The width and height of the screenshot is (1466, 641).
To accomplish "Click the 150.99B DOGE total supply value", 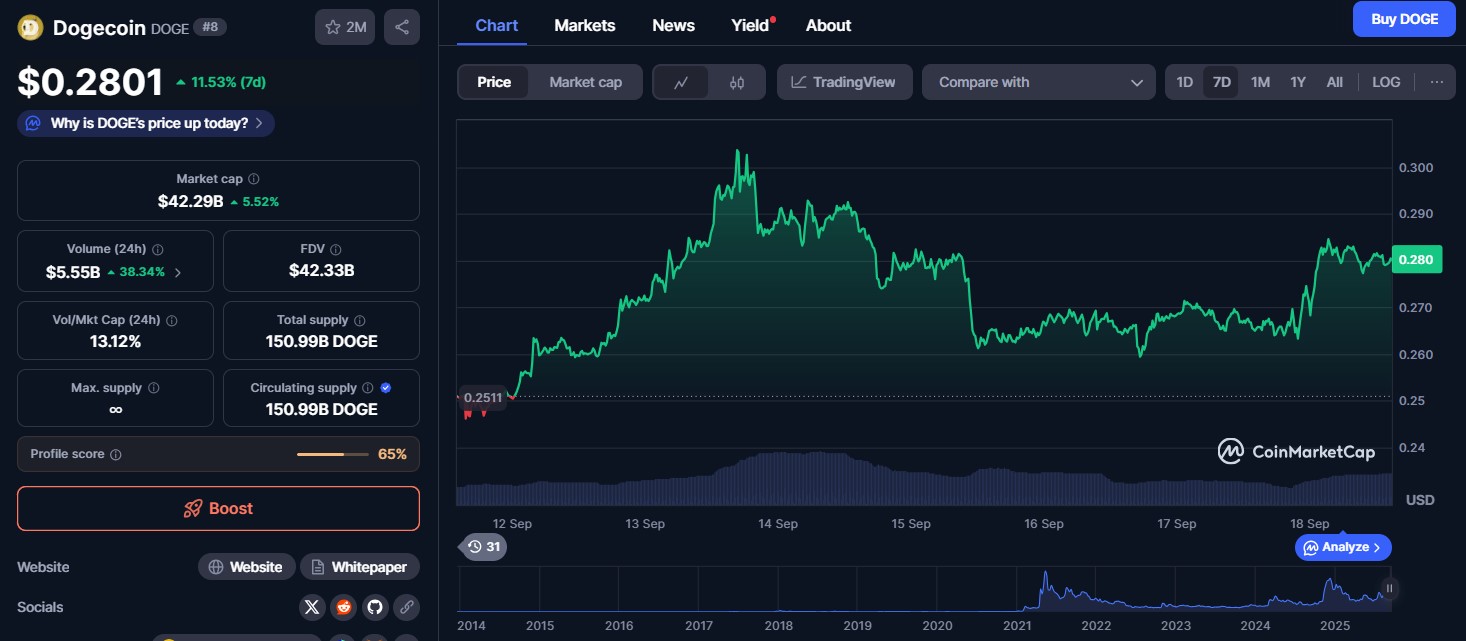I will click(321, 341).
